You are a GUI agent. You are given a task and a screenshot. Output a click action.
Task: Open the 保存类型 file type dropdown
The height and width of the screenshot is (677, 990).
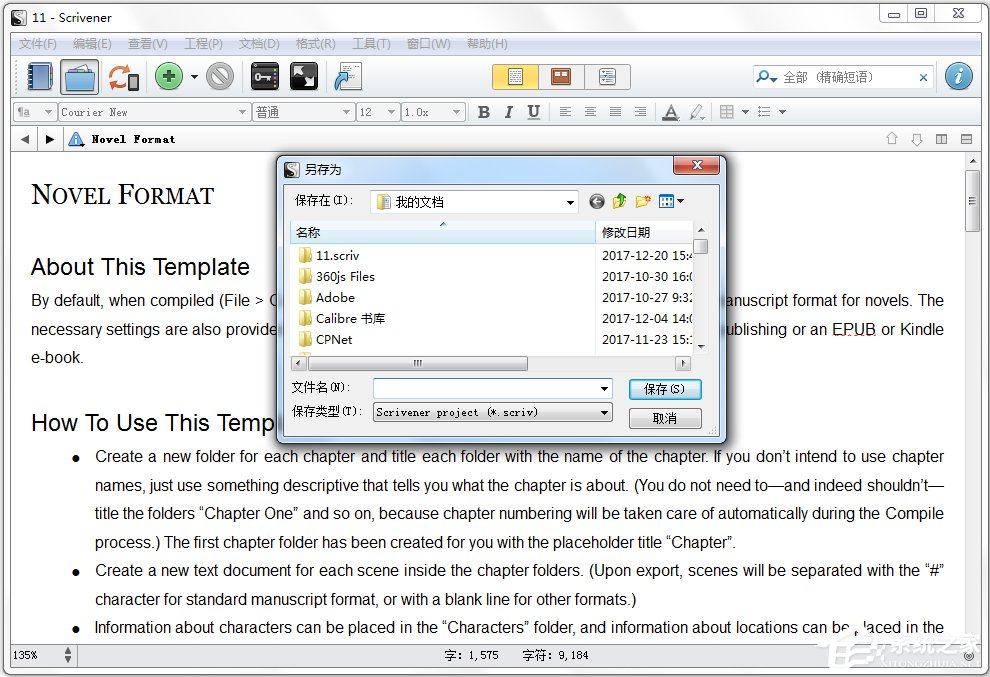[492, 412]
